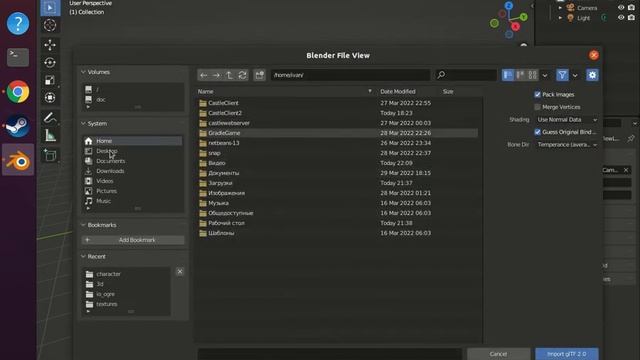This screenshot has height=360, width=640.
Task: Create a new directory
Action: (x=260, y=75)
